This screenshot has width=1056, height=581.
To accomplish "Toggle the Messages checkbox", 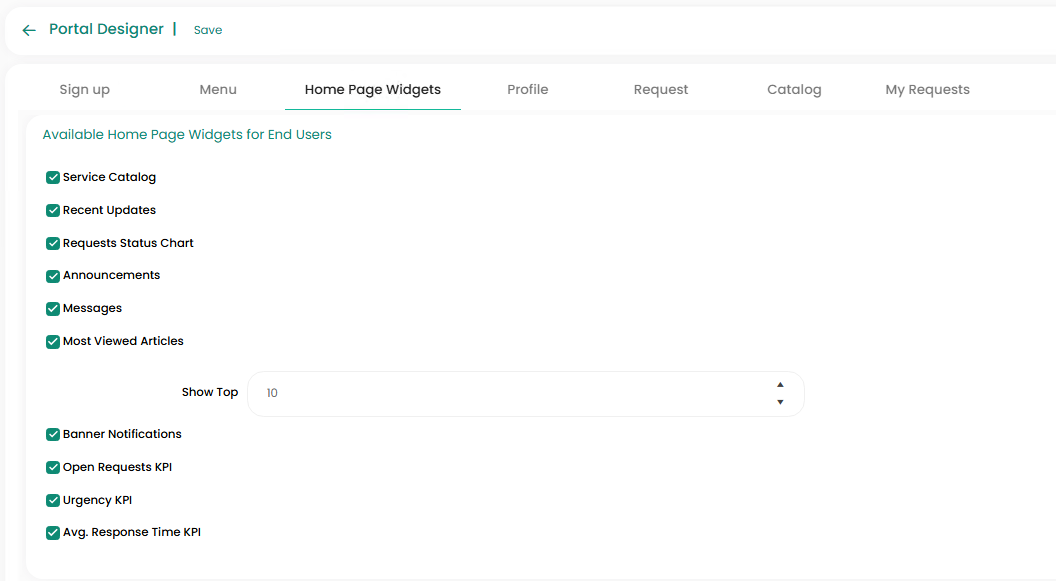I will pyautogui.click(x=53, y=308).
